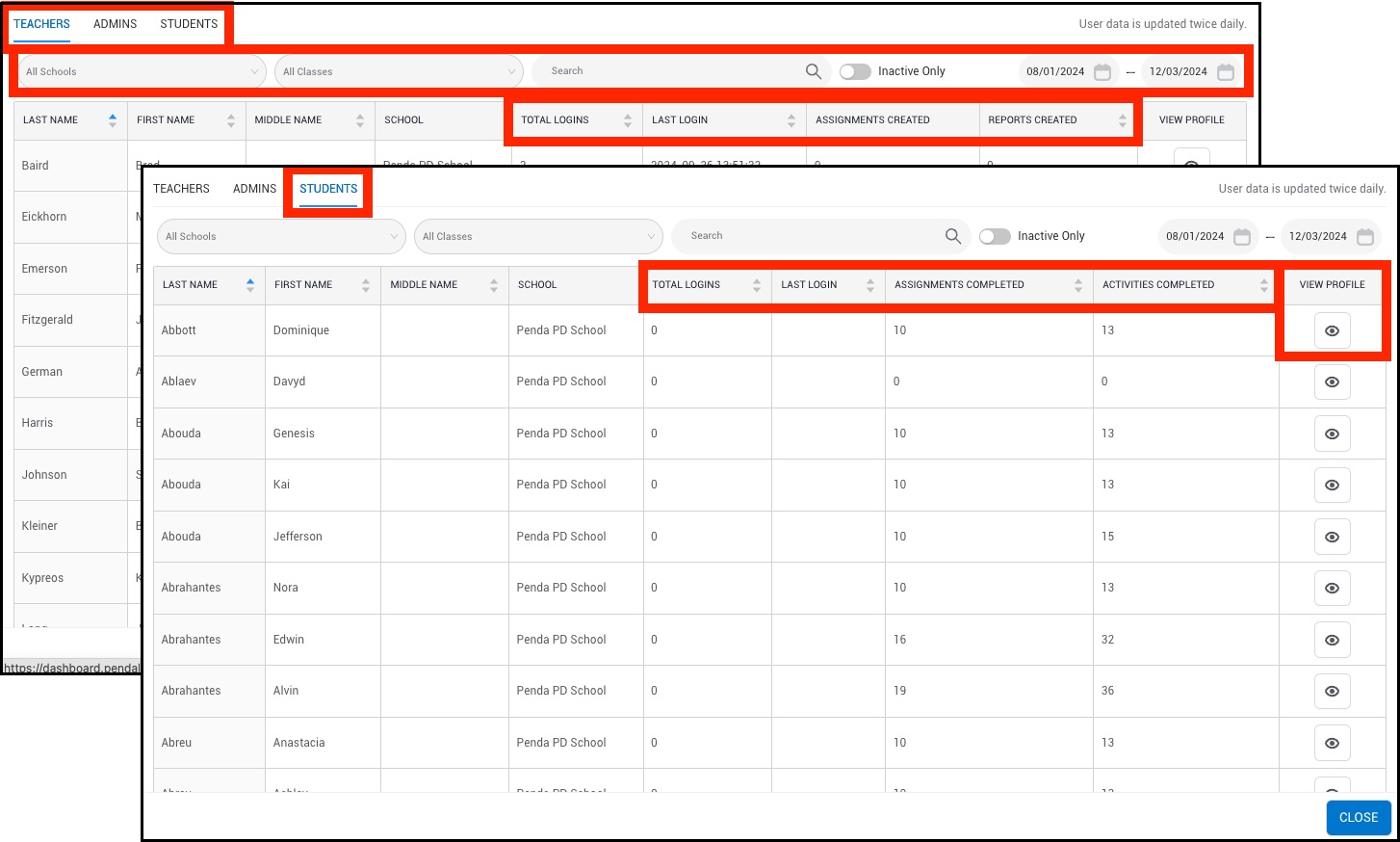Open start date calendar in Students window

(1242, 236)
